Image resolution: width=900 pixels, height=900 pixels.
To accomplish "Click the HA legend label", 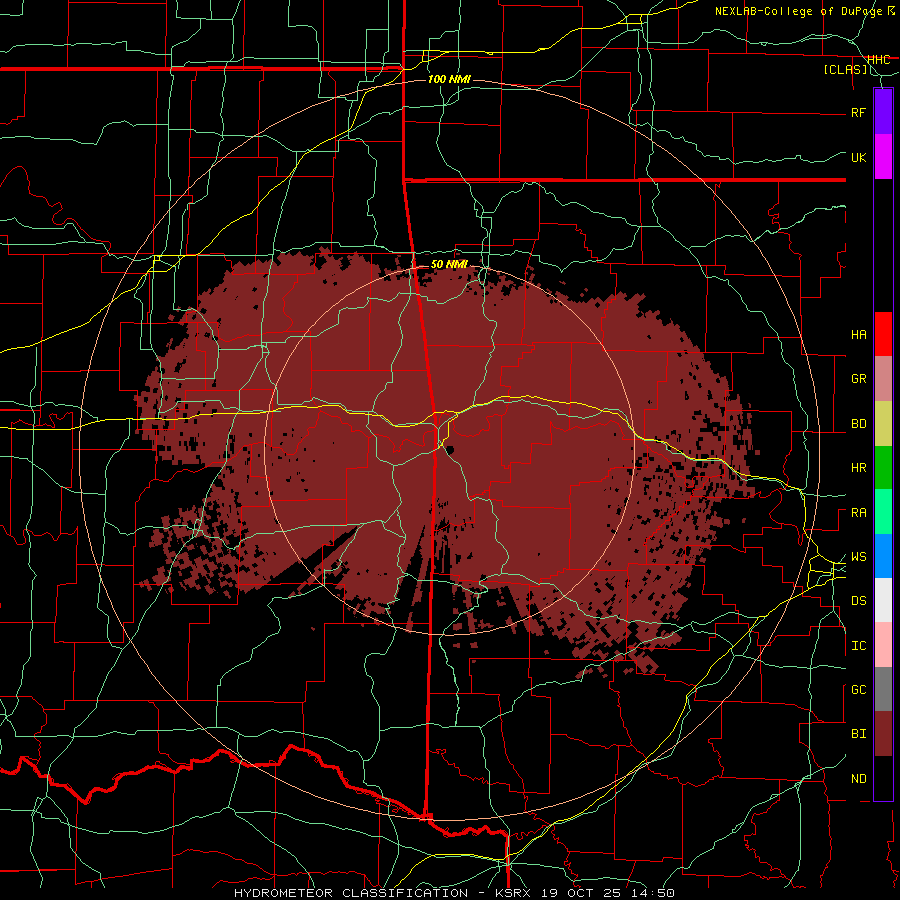I will point(858,335).
